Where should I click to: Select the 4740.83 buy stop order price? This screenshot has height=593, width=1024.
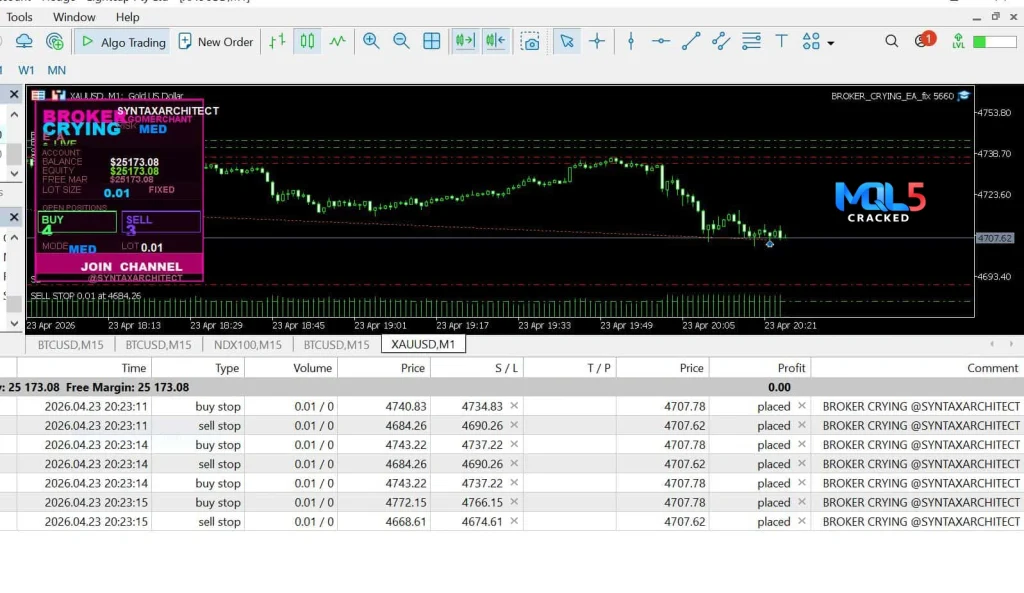point(406,406)
